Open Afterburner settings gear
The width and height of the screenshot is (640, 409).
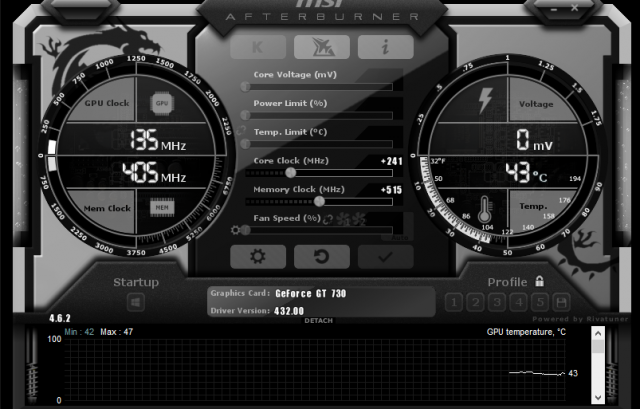point(257,256)
